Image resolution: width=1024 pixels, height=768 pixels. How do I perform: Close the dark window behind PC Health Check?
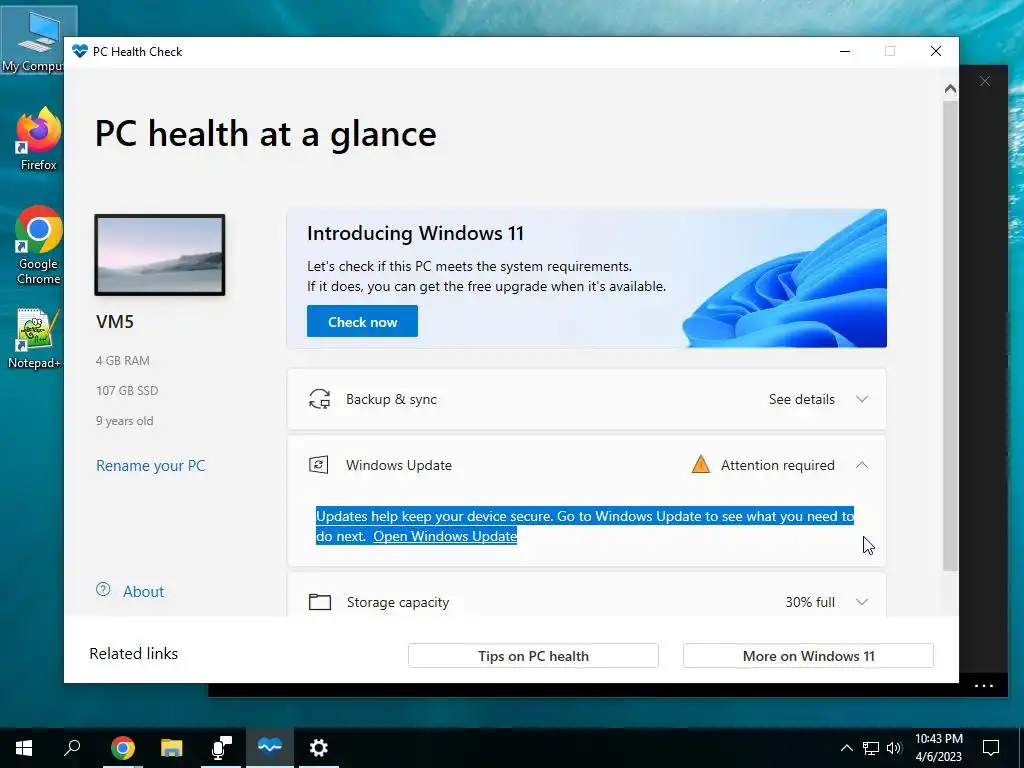(985, 81)
